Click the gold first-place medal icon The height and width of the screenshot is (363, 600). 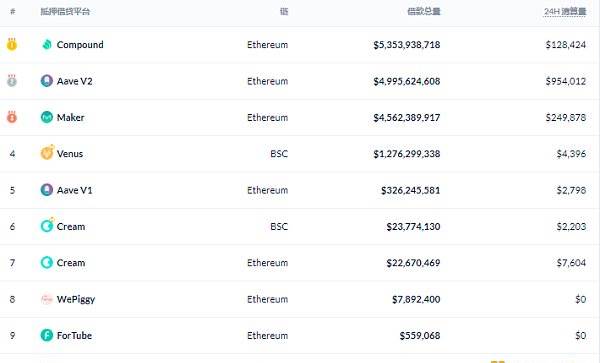click(x=12, y=44)
